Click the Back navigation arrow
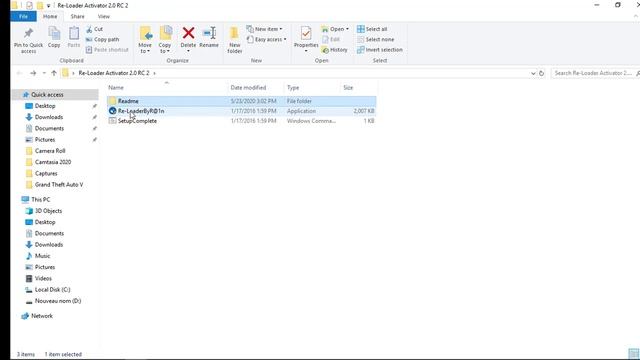The image size is (640, 360). pos(19,73)
